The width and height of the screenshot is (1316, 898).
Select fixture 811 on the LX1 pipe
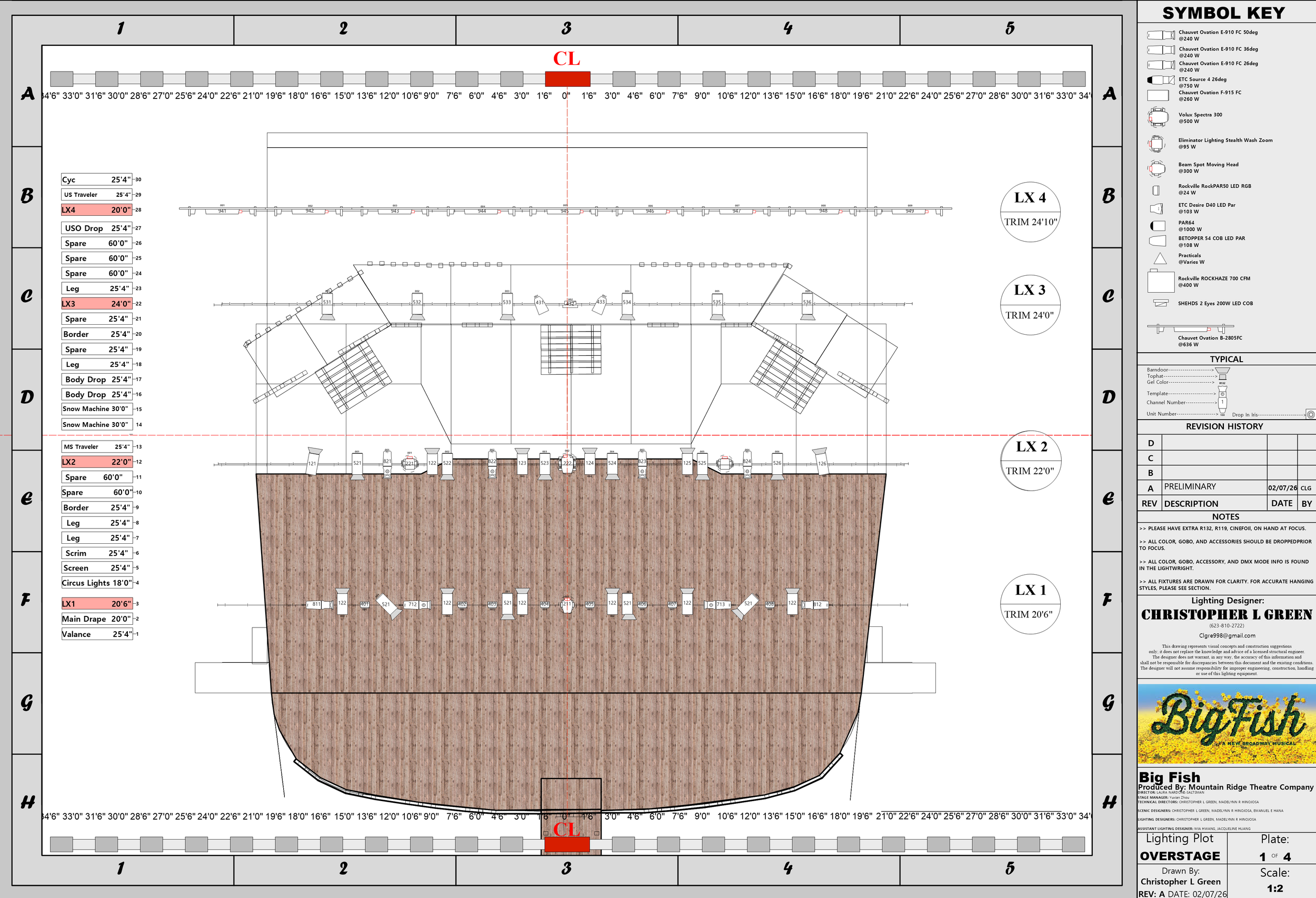[319, 605]
